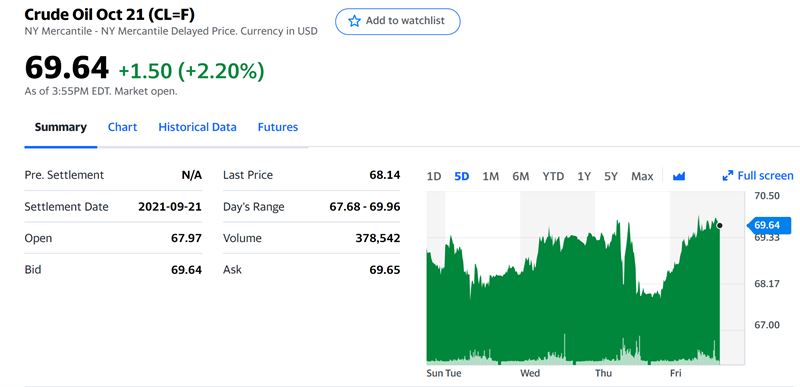The image size is (800, 387).
Task: Select the Summary tab
Action: [61, 127]
